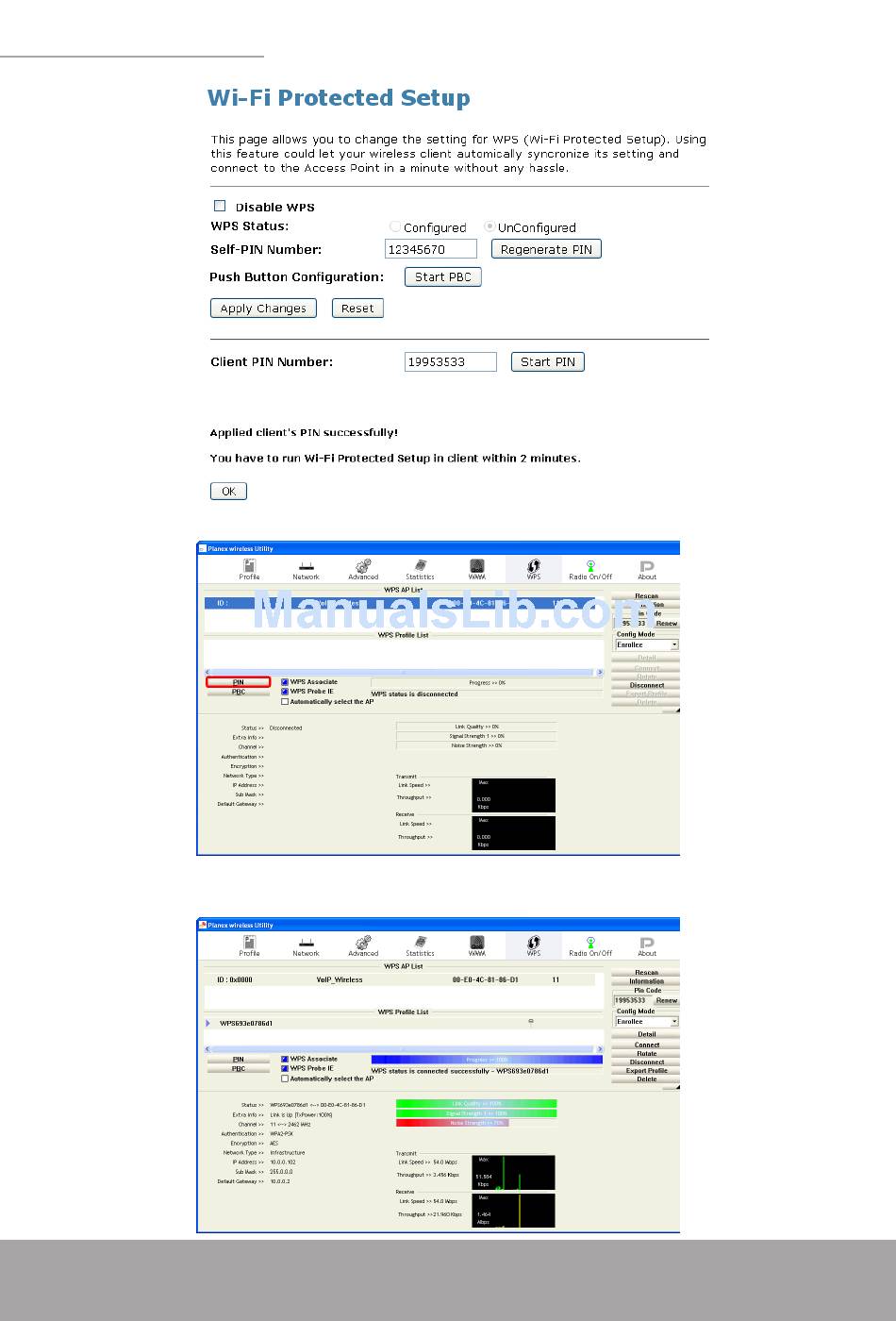The height and width of the screenshot is (1321, 896).
Task: Open Network icon in disconnected Planex utility window
Action: (306, 569)
